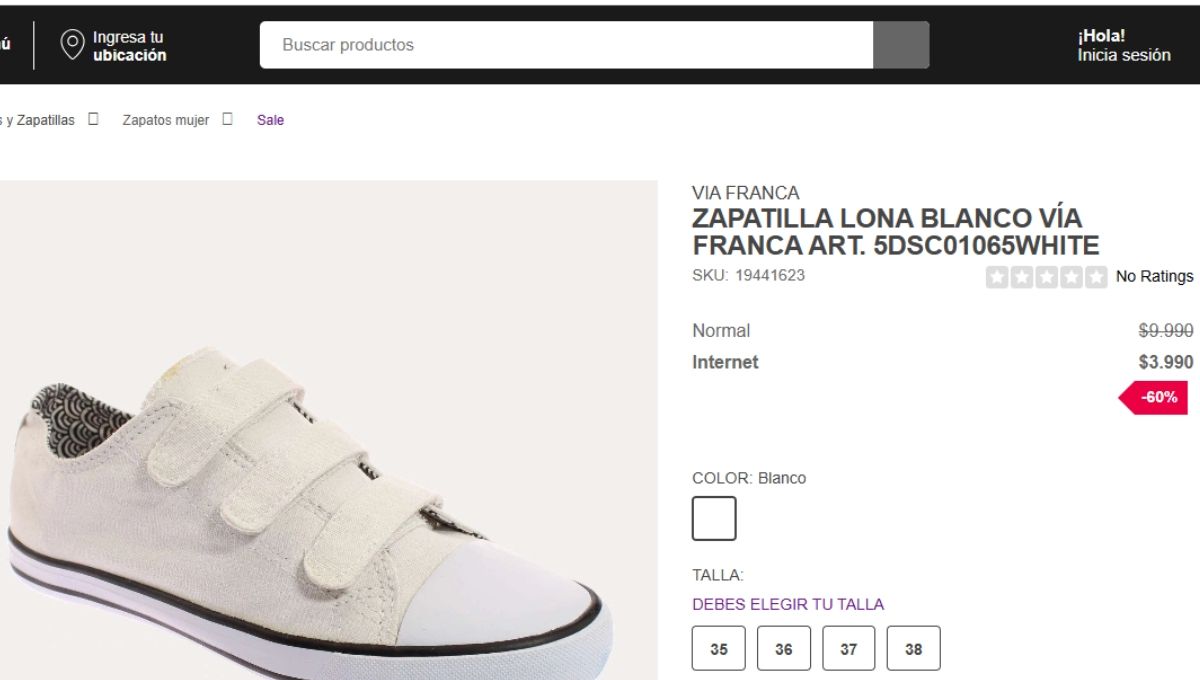The width and height of the screenshot is (1200, 680).
Task: Click the search button beside the search bar
Action: click(903, 44)
